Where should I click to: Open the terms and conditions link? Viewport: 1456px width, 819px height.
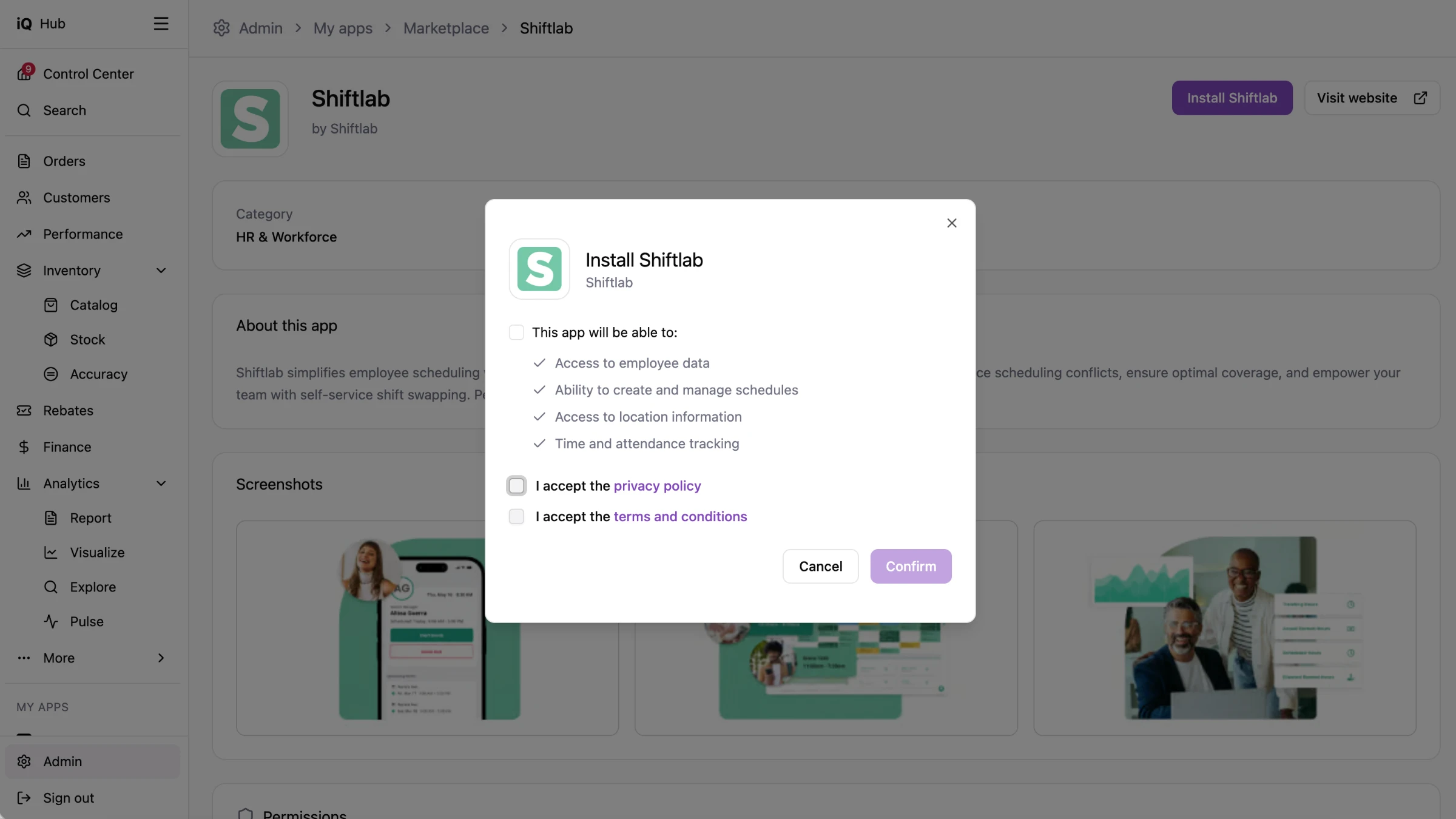click(680, 516)
